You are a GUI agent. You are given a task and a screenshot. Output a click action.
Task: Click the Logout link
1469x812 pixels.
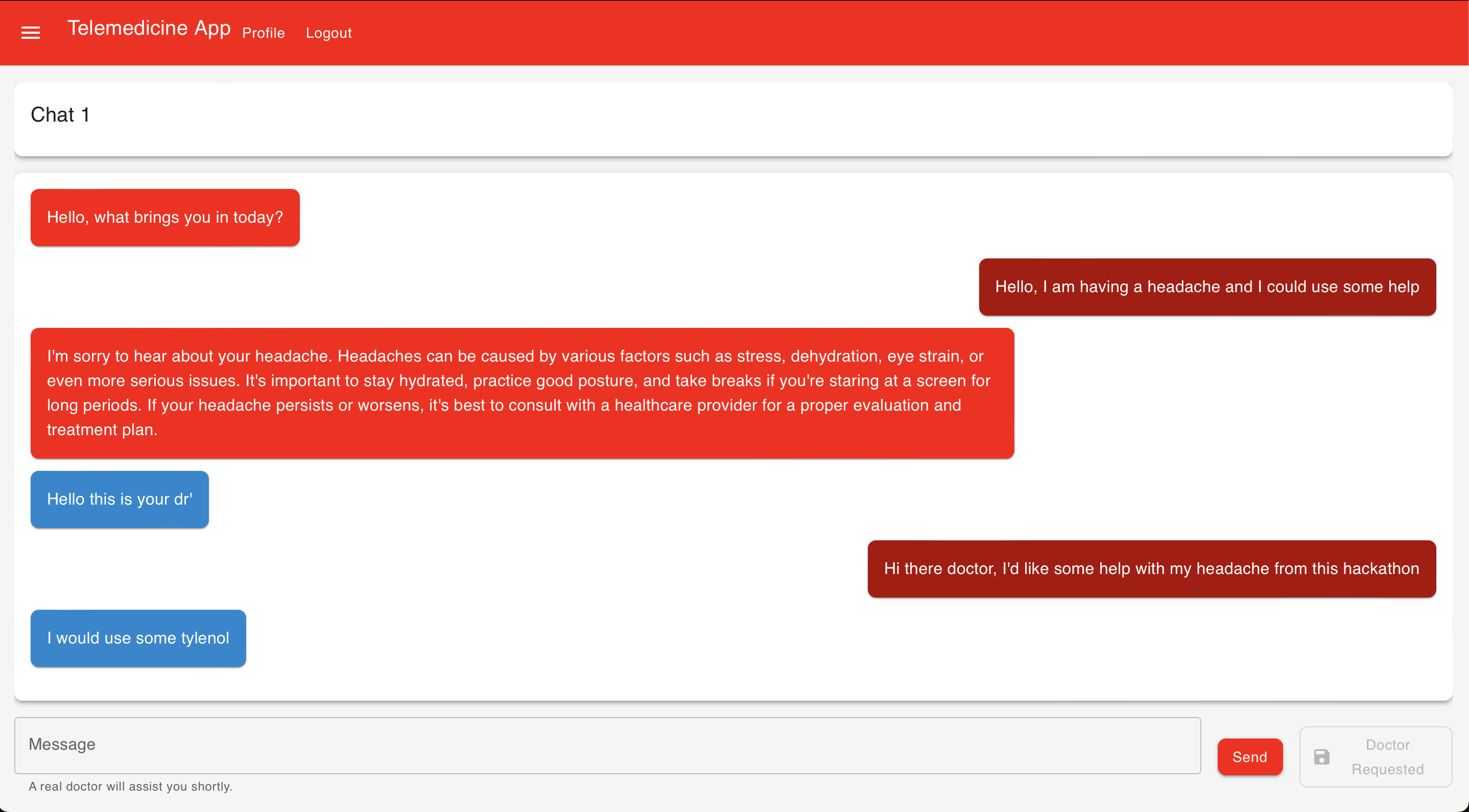[x=328, y=33]
